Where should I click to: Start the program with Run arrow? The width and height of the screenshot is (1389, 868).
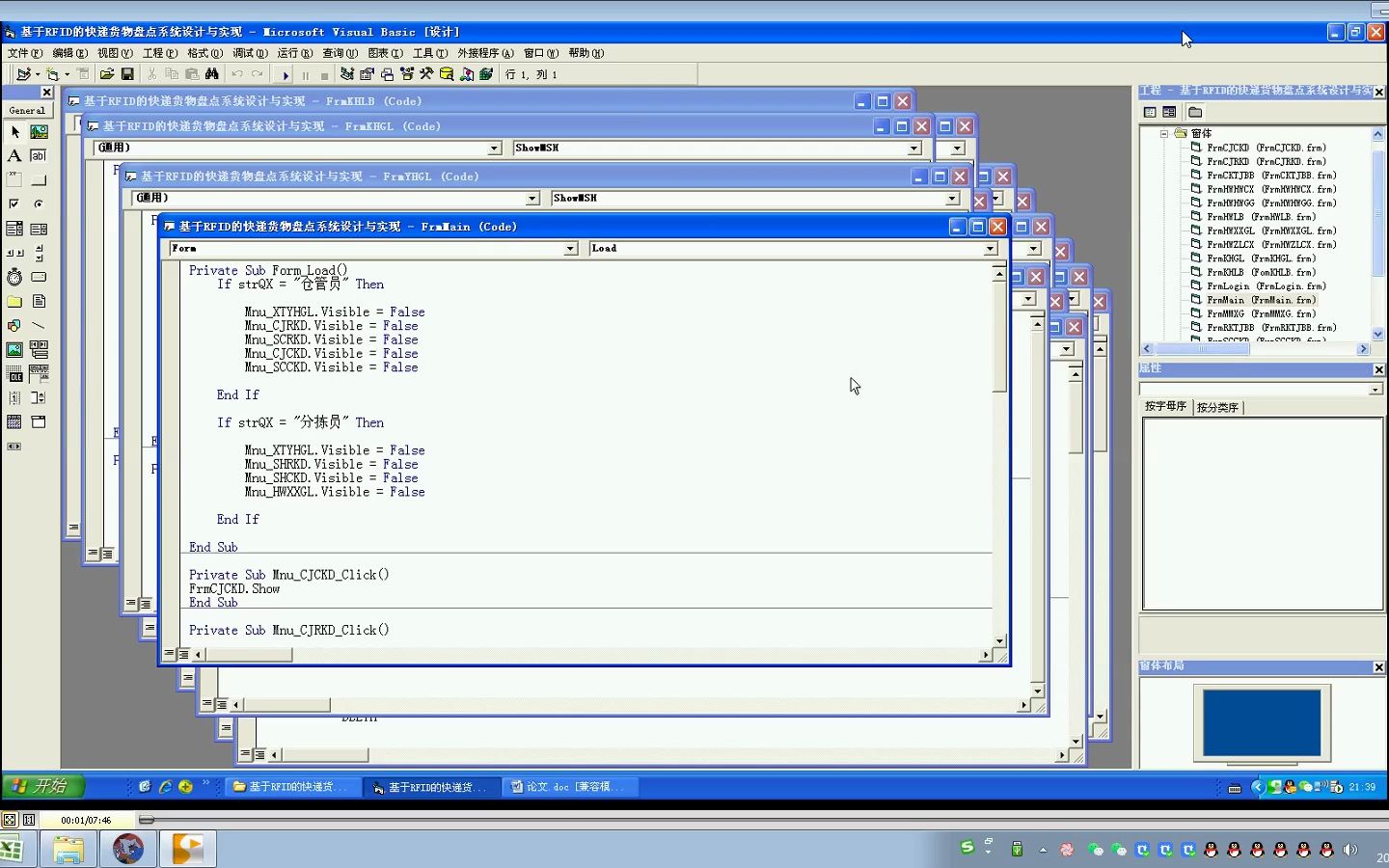click(x=286, y=74)
